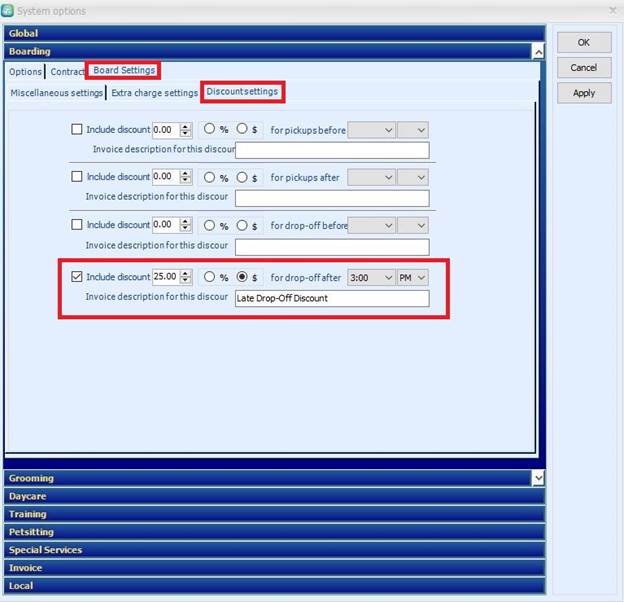Screen dimensions: 624x602
Task: Open the Board Settings tab
Action: 124,70
